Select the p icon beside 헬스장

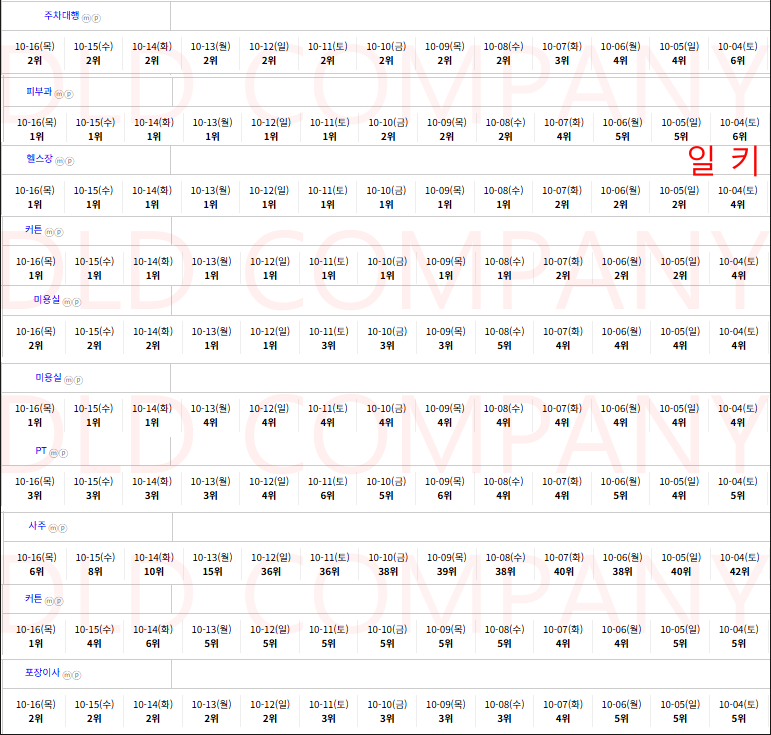click(x=69, y=161)
